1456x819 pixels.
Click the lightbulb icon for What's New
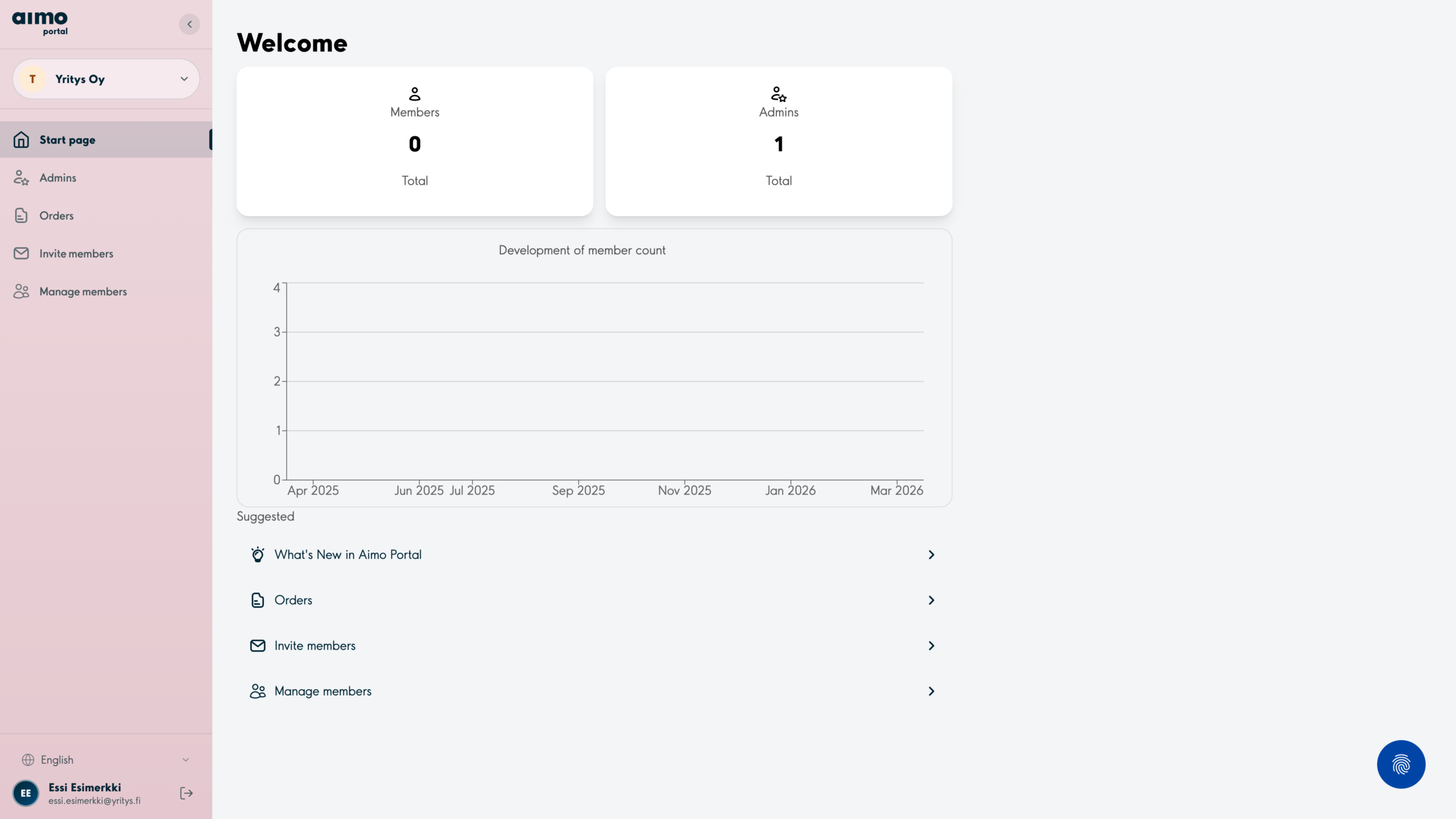(x=258, y=555)
